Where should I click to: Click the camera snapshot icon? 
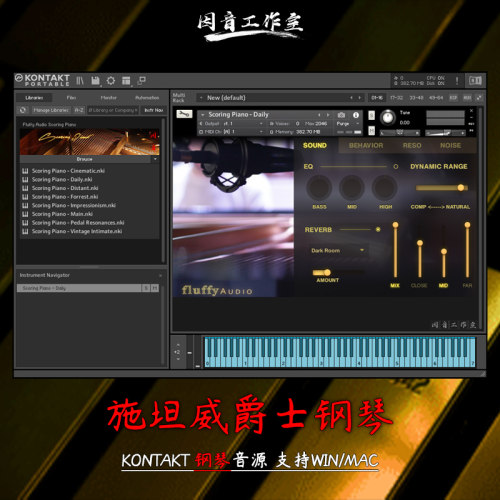(x=341, y=115)
